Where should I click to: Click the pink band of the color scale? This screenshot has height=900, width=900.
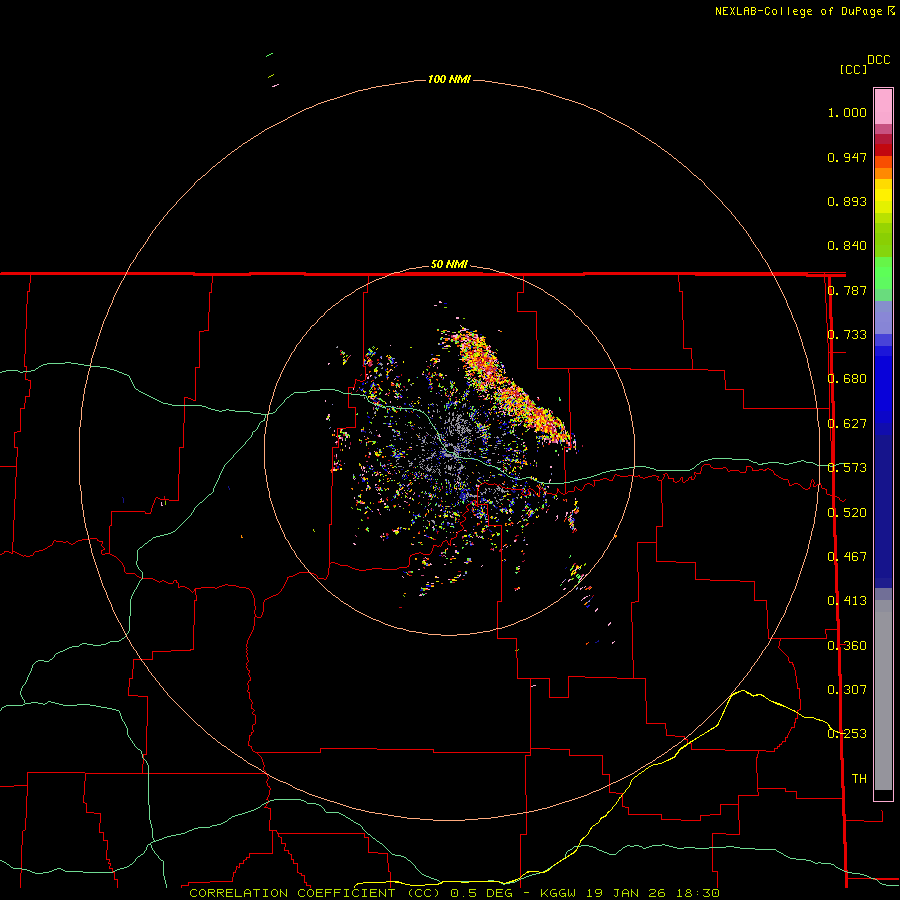883,107
